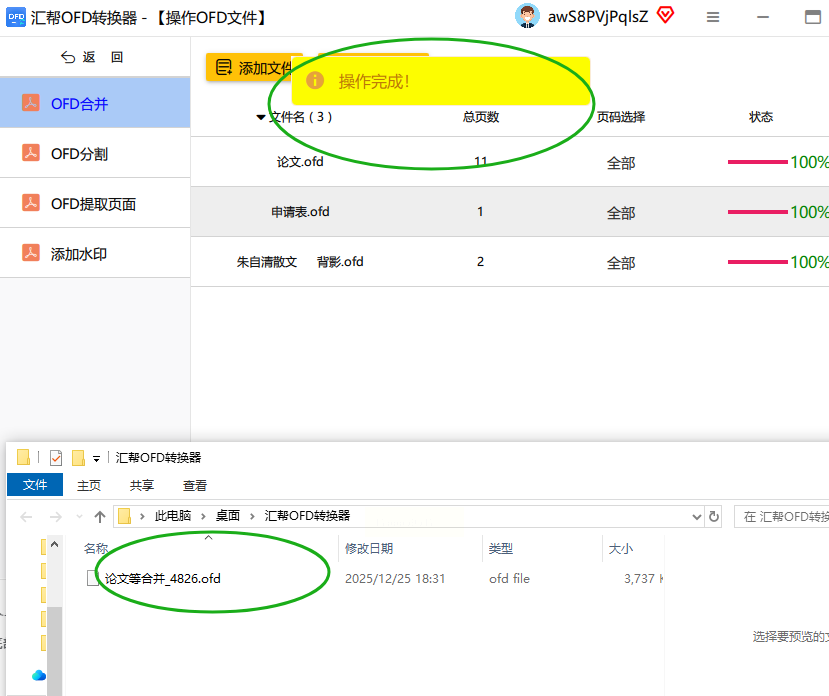
Task: Click the progress bar of 论文.ofd
Action: pyautogui.click(x=758, y=162)
